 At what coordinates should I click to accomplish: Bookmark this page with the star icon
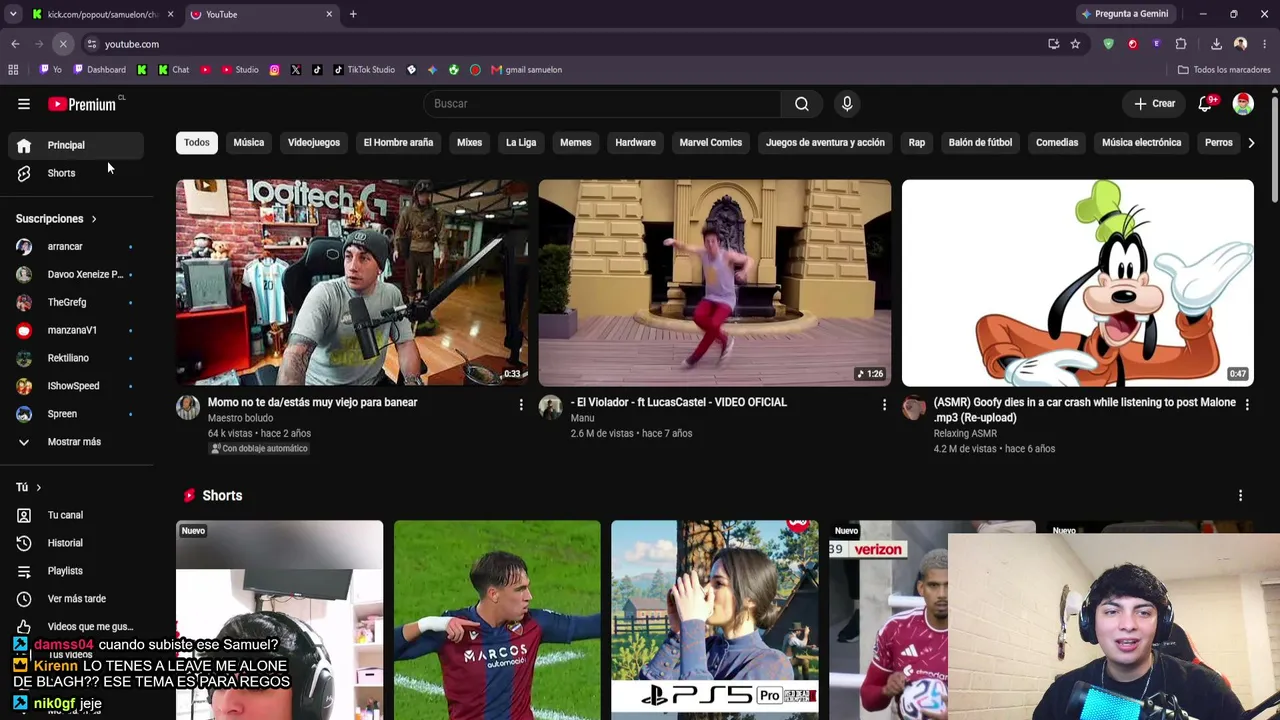point(1075,44)
